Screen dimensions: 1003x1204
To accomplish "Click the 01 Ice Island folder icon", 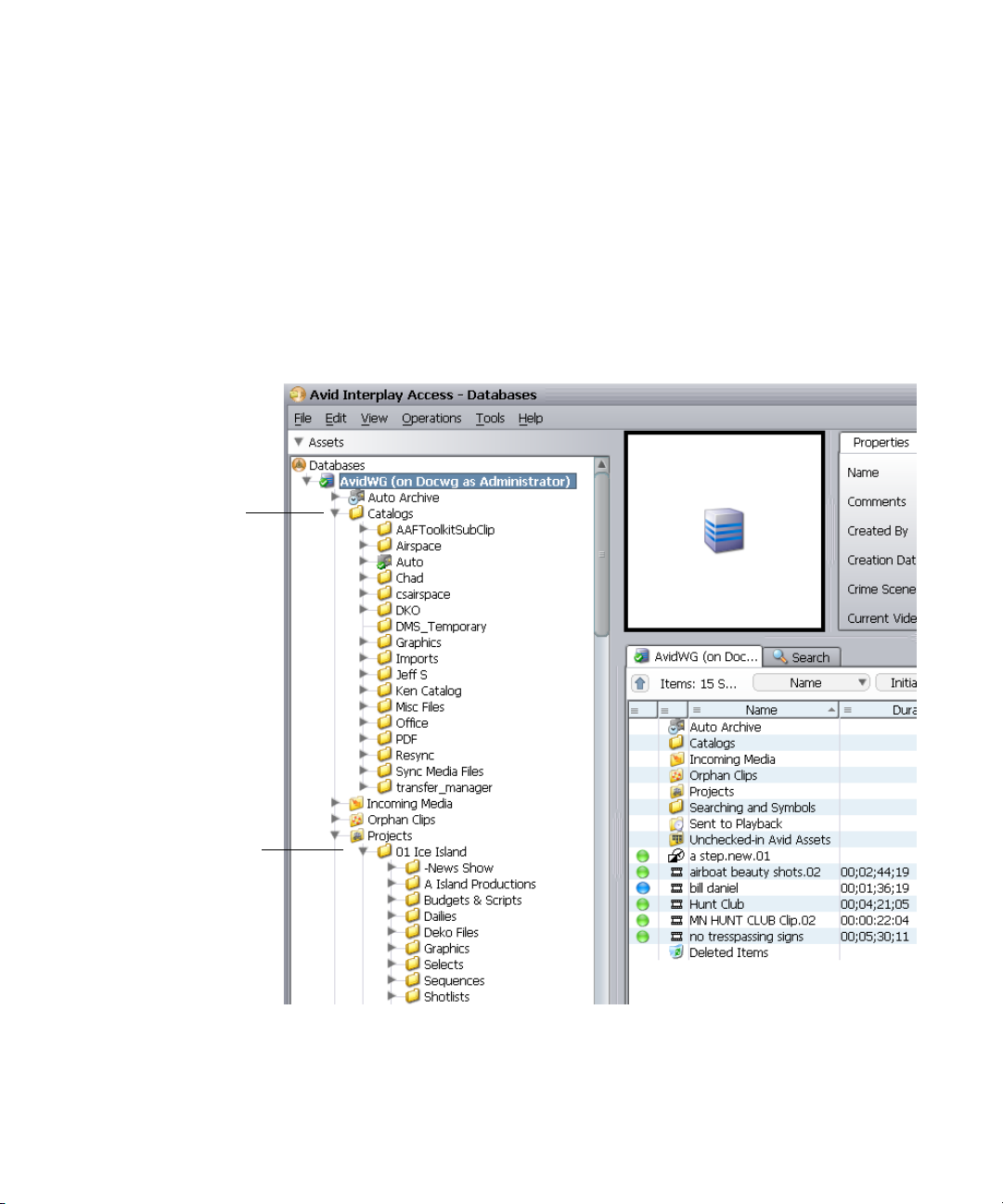I will pyautogui.click(x=384, y=851).
